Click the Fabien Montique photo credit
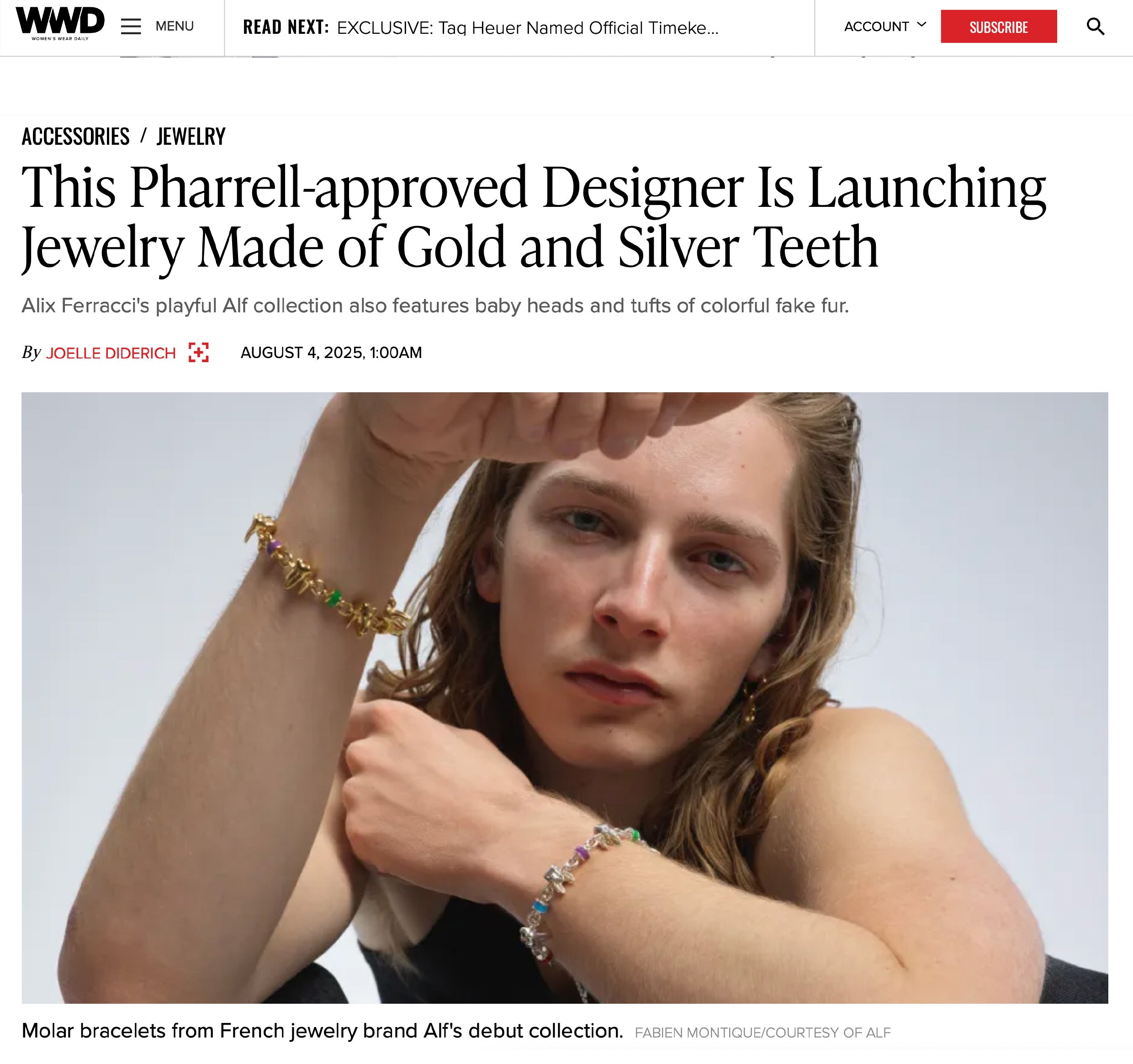Viewport: 1133px width, 1064px height. [762, 1032]
